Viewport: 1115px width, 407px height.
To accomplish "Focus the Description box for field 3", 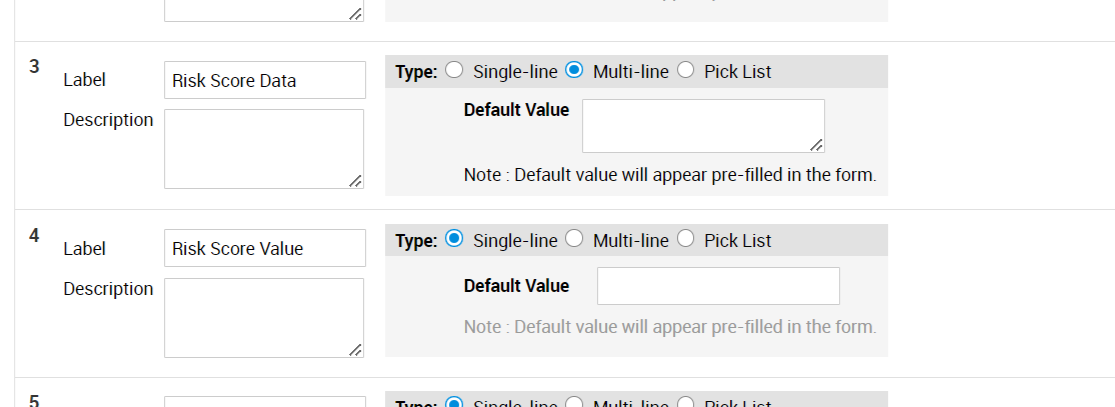I will click(264, 148).
